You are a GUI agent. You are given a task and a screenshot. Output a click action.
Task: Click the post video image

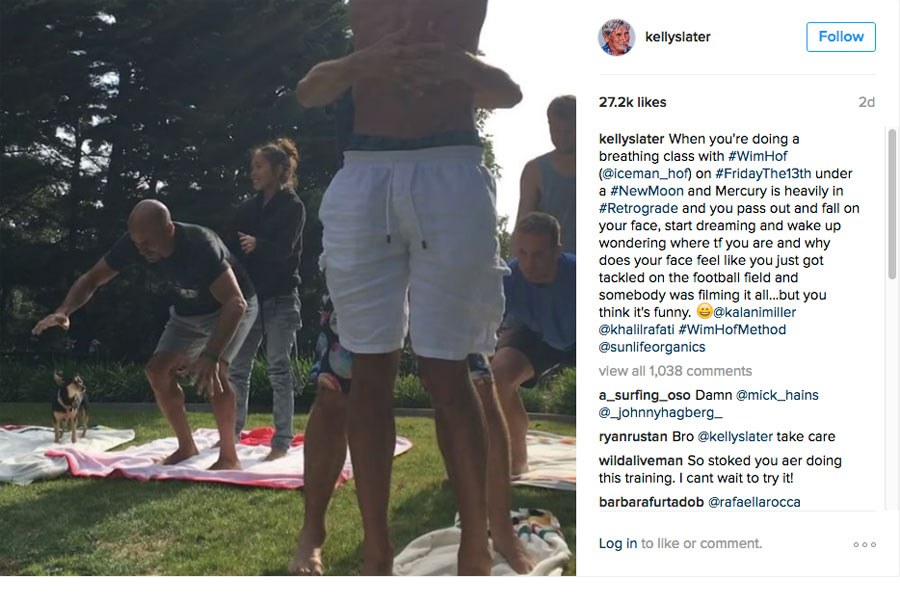288,288
